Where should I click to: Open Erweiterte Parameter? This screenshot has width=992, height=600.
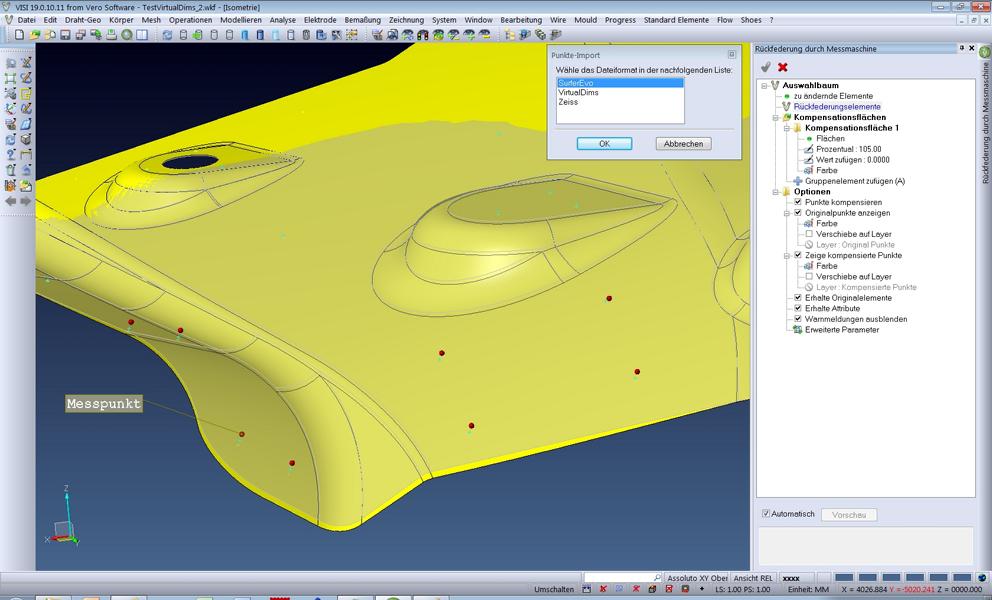841,330
